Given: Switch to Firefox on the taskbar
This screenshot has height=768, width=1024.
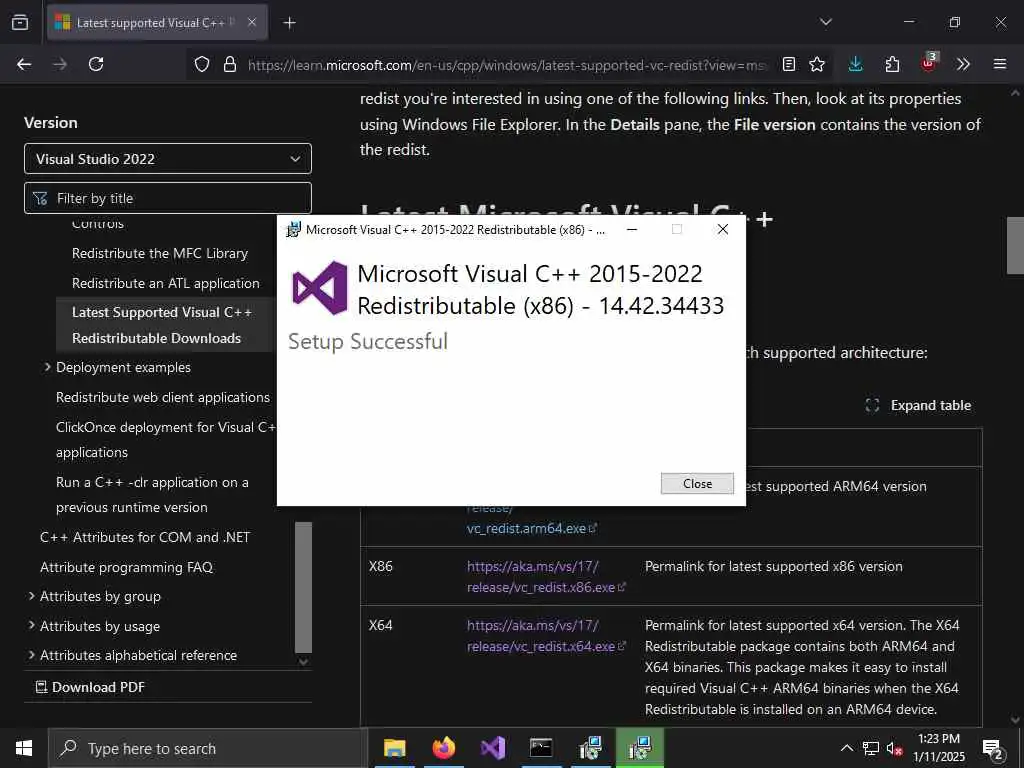Looking at the screenshot, I should pyautogui.click(x=443, y=748).
